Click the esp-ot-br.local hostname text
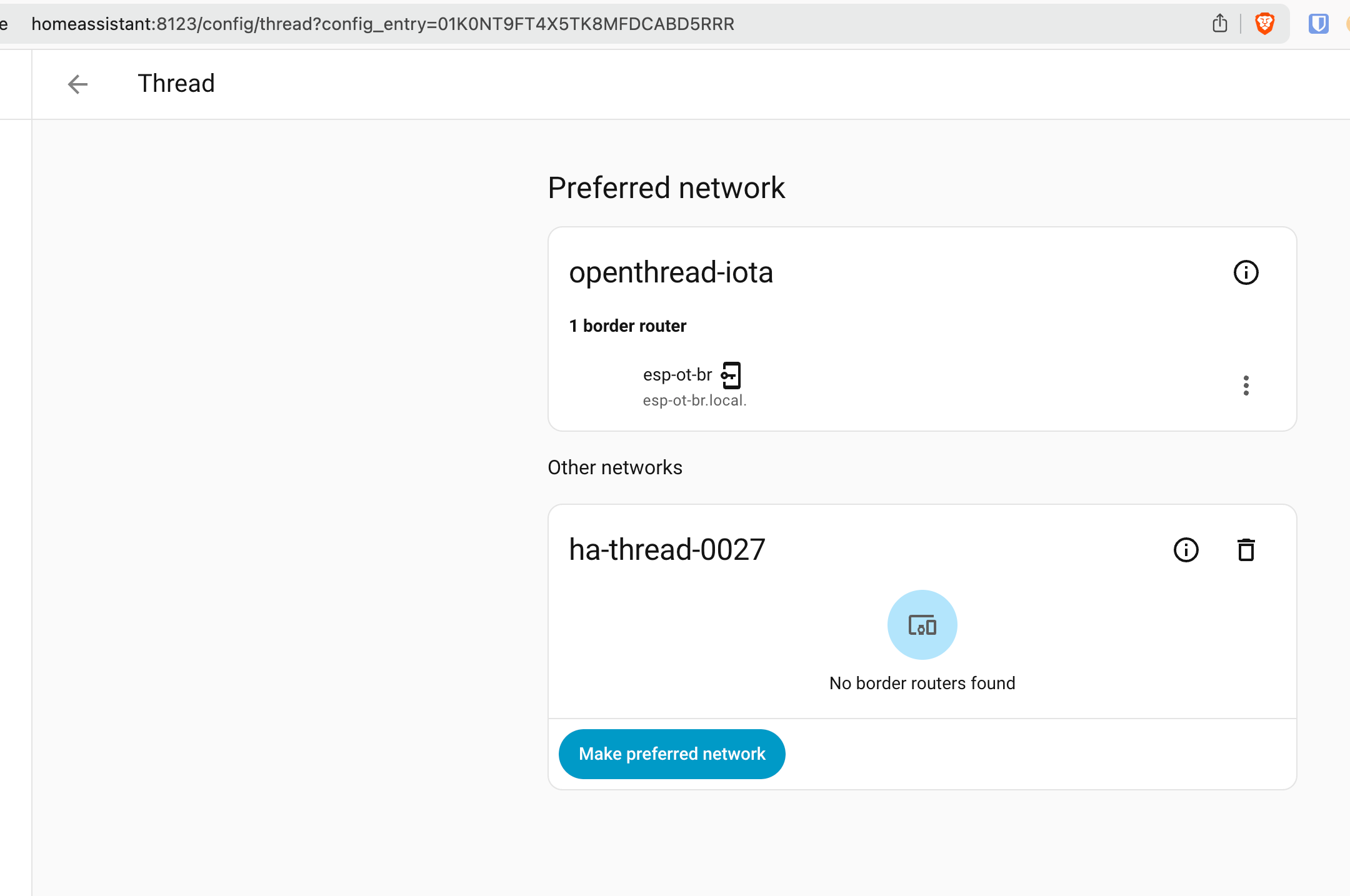This screenshot has width=1350, height=896. click(x=694, y=401)
